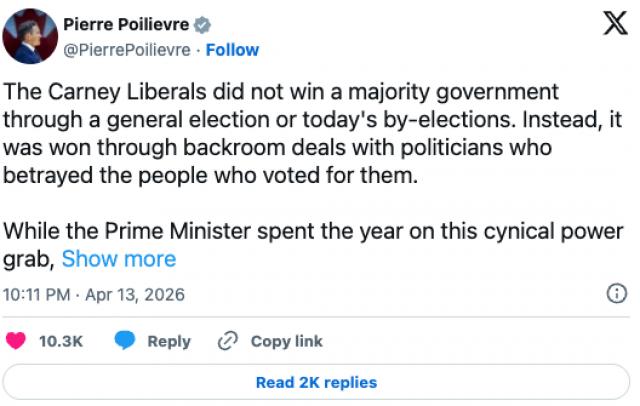Click the @PierrePoilievre handle
This screenshot has width=640, height=406.
tap(127, 50)
